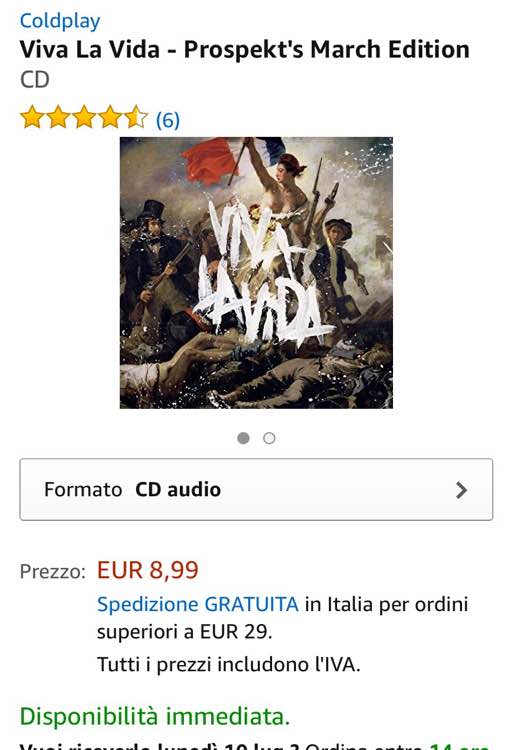Open the Formato CD audio selector
510x750 pixels.
pyautogui.click(x=256, y=489)
